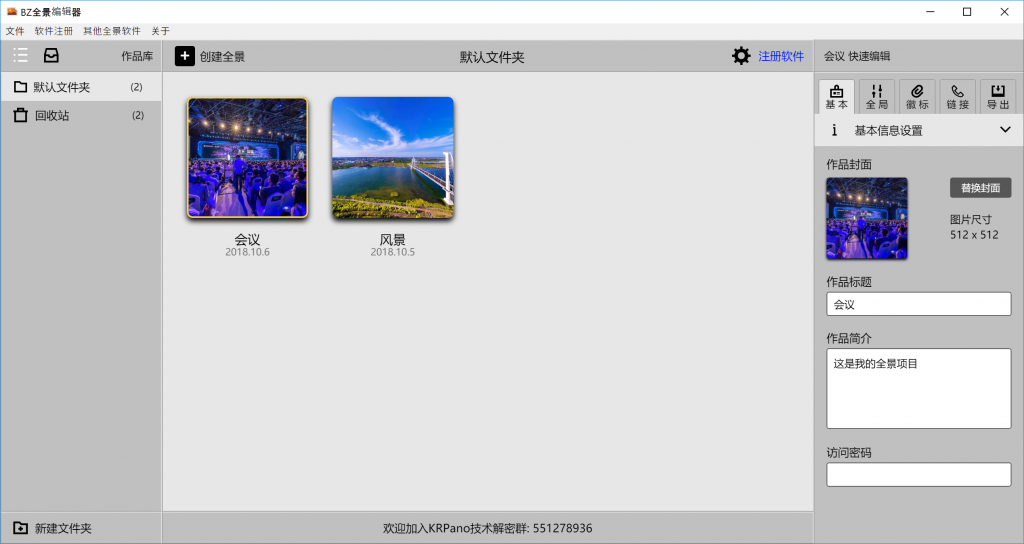Click the BZ全景编辑器 app icon in the title bar
Screen dimensions: 1024x544
[x=12, y=12]
